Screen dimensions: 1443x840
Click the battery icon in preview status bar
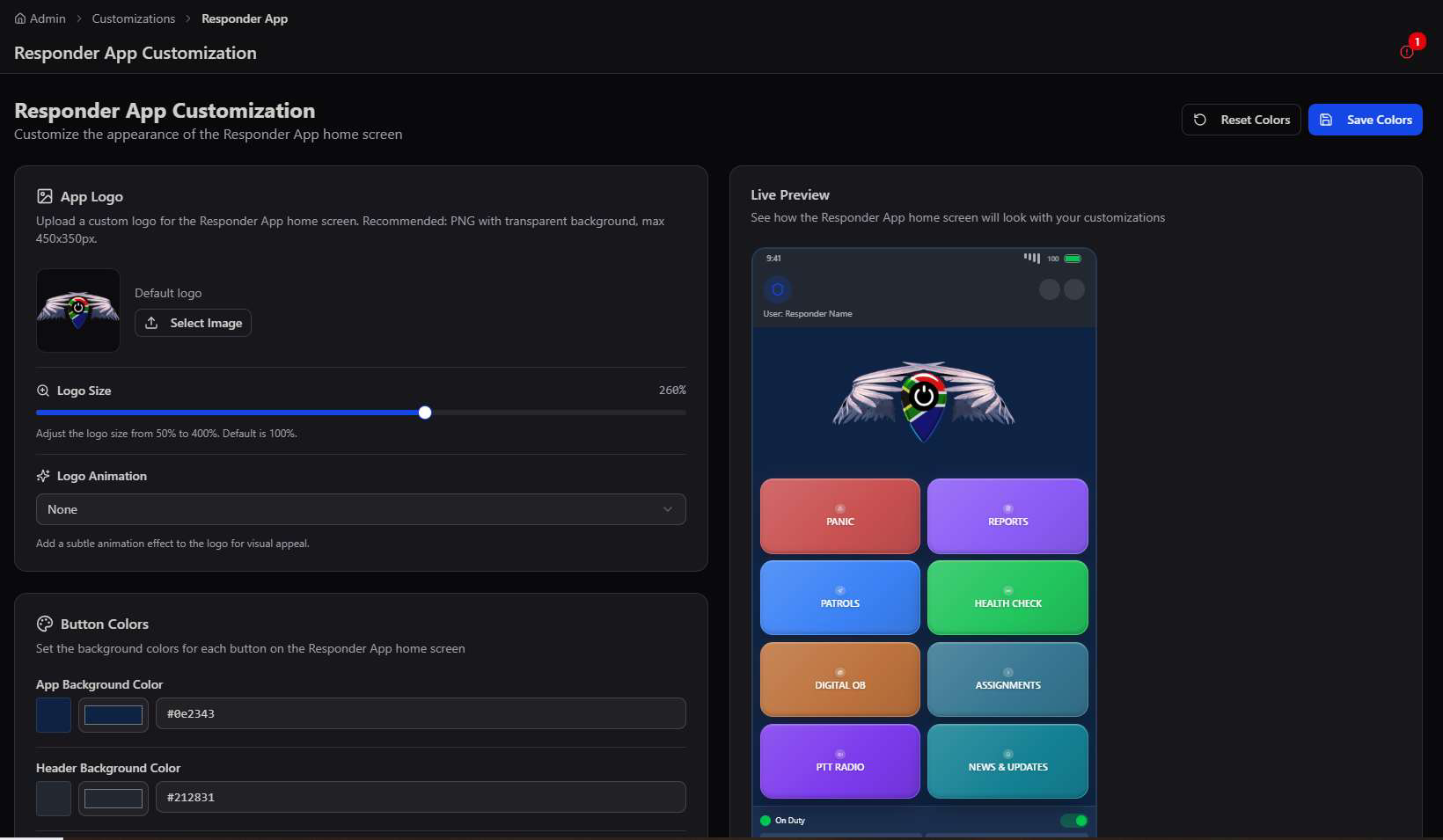point(1073,259)
